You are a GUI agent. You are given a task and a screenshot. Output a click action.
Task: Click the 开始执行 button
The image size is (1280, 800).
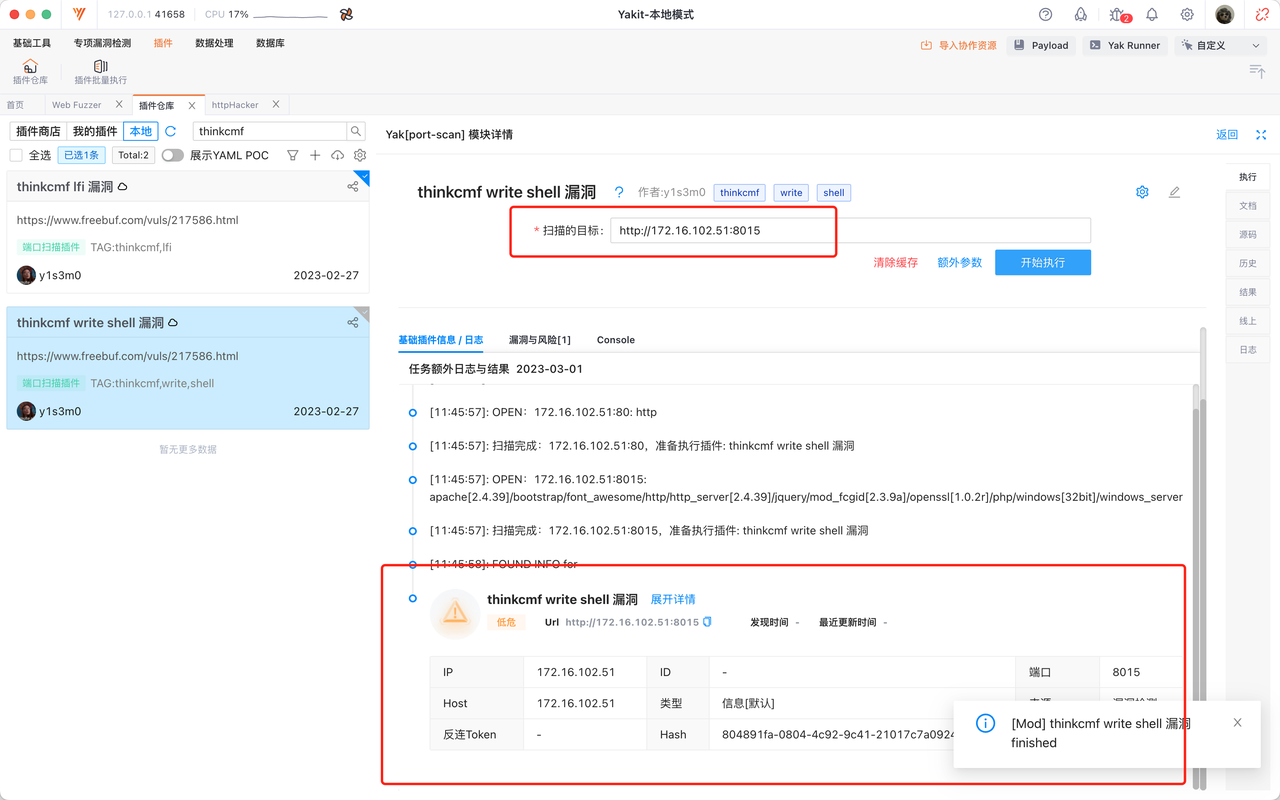[x=1043, y=262]
